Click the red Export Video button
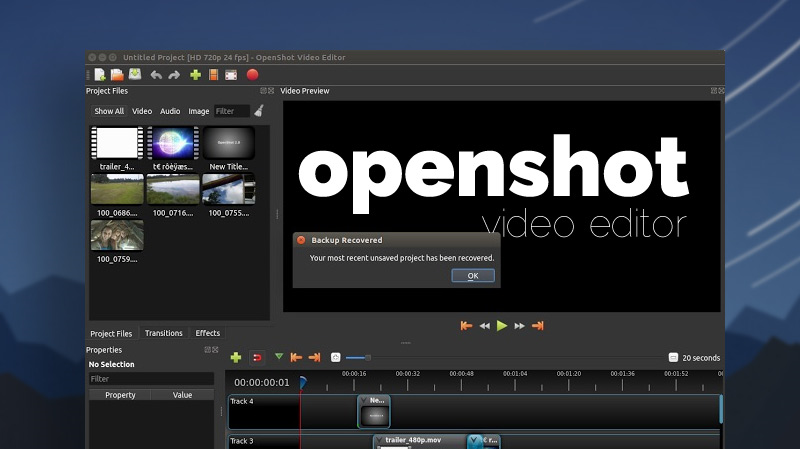800x449 pixels. (x=252, y=74)
